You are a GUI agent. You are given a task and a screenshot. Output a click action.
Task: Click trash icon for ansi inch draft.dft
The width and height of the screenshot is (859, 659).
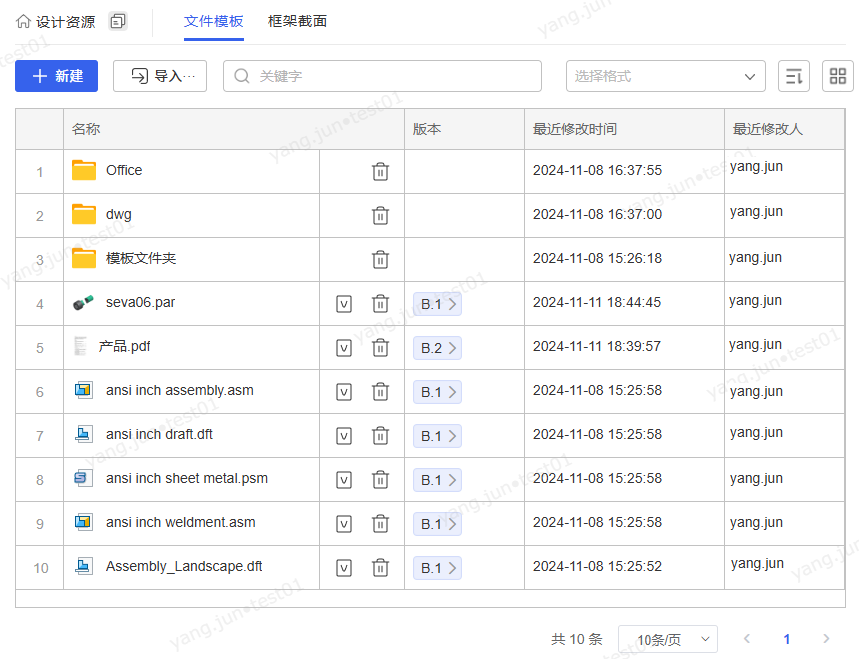pos(380,435)
